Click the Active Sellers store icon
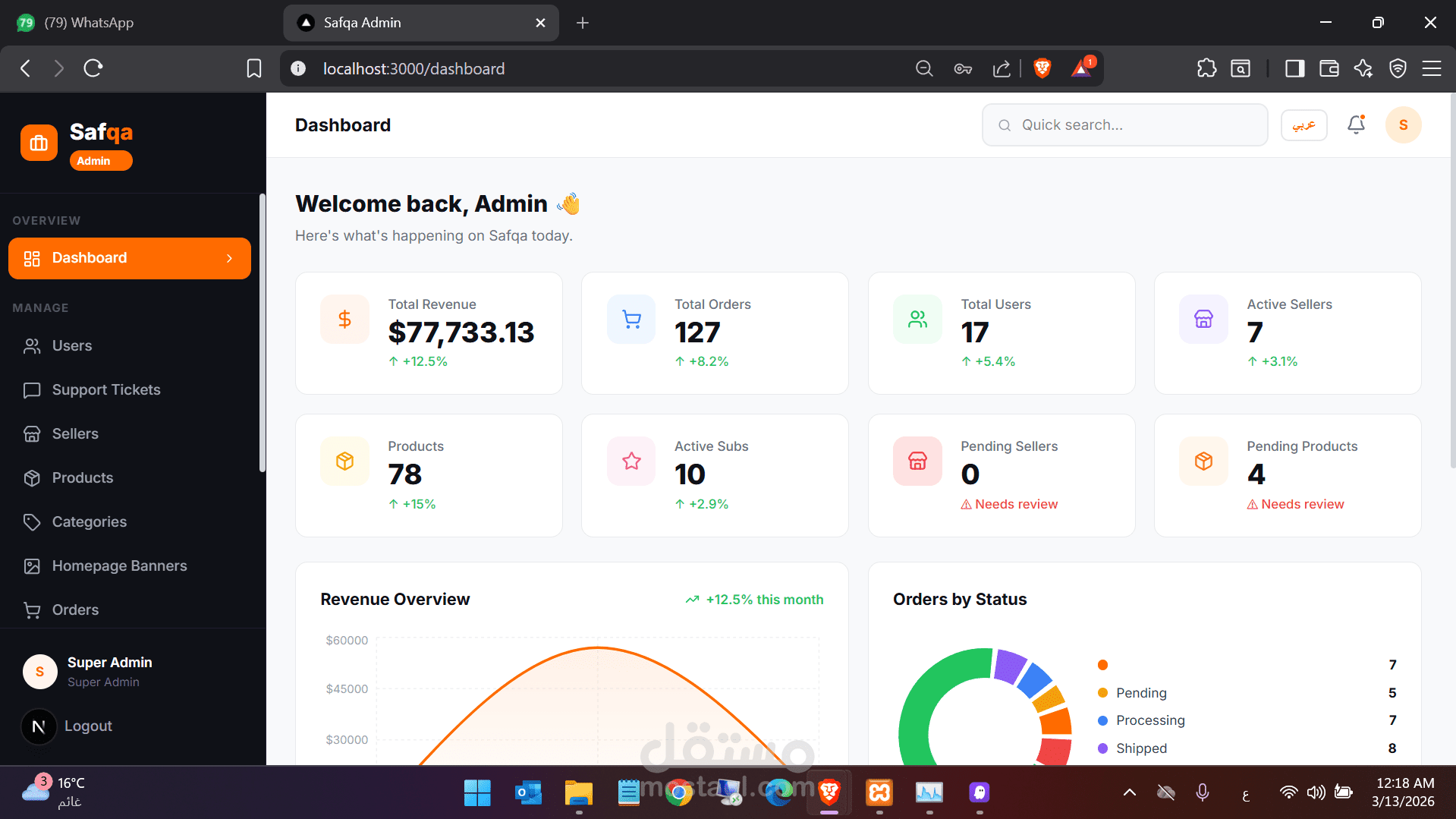Image resolution: width=1456 pixels, height=819 pixels. [x=1203, y=319]
